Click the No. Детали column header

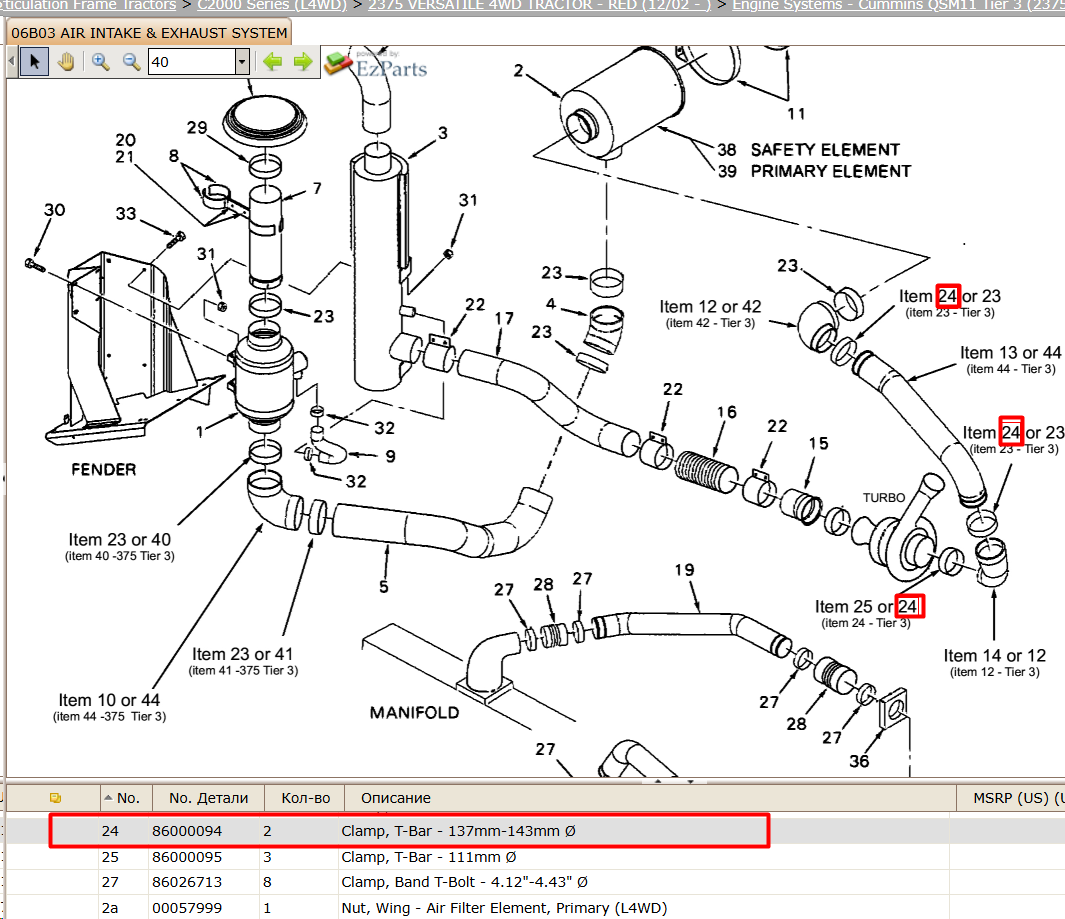209,798
